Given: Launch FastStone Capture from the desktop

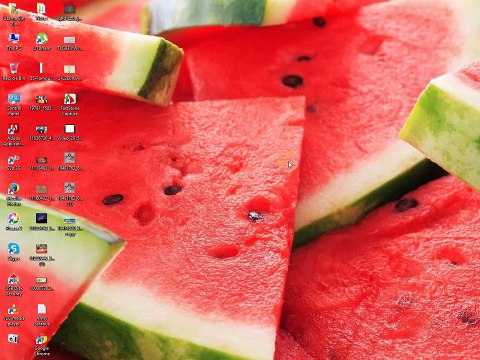Looking at the screenshot, I should point(70,104).
